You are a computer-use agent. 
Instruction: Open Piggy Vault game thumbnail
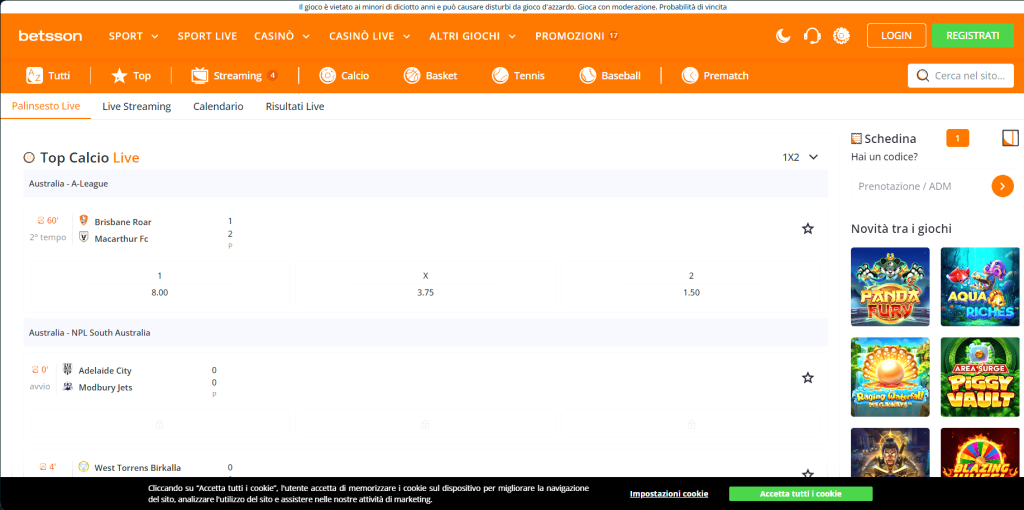click(x=980, y=377)
